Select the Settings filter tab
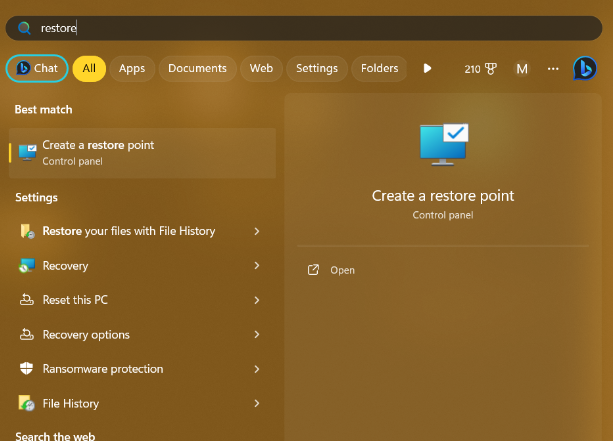 [317, 68]
